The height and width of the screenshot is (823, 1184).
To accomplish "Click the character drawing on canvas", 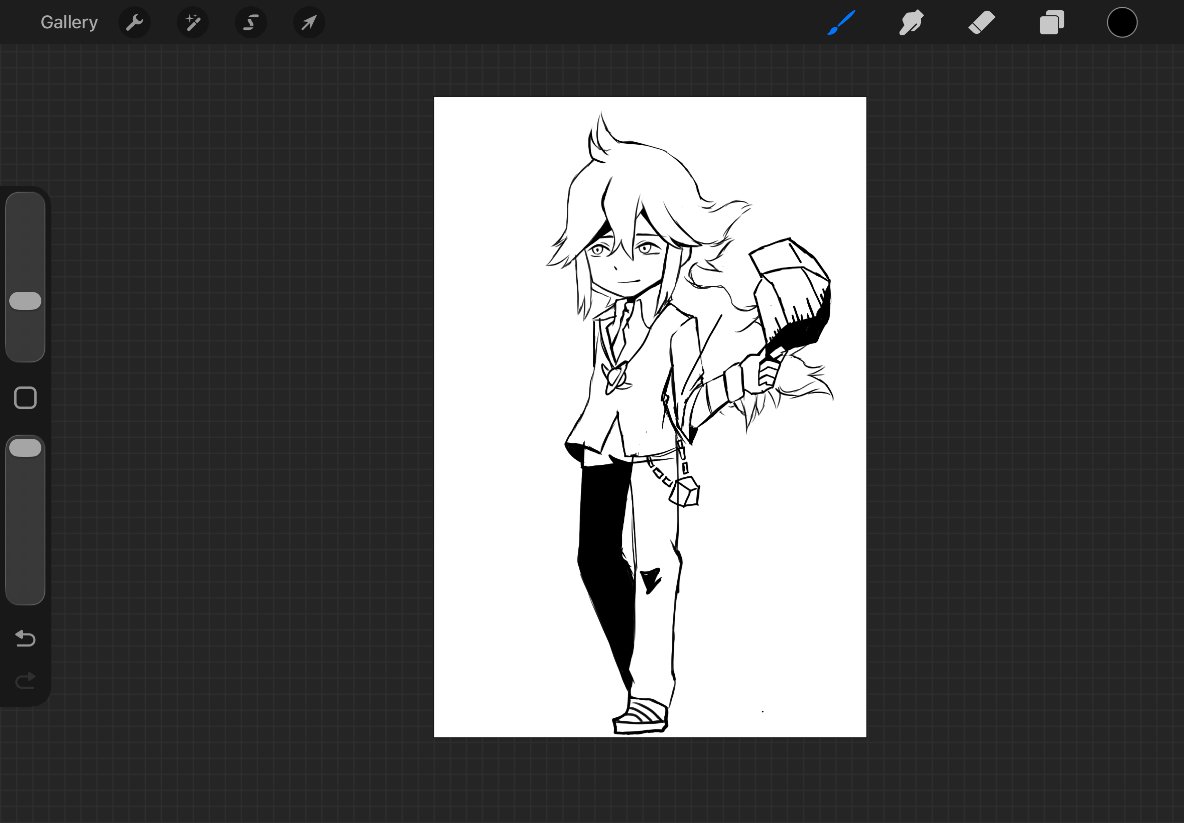I will pos(688,423).
